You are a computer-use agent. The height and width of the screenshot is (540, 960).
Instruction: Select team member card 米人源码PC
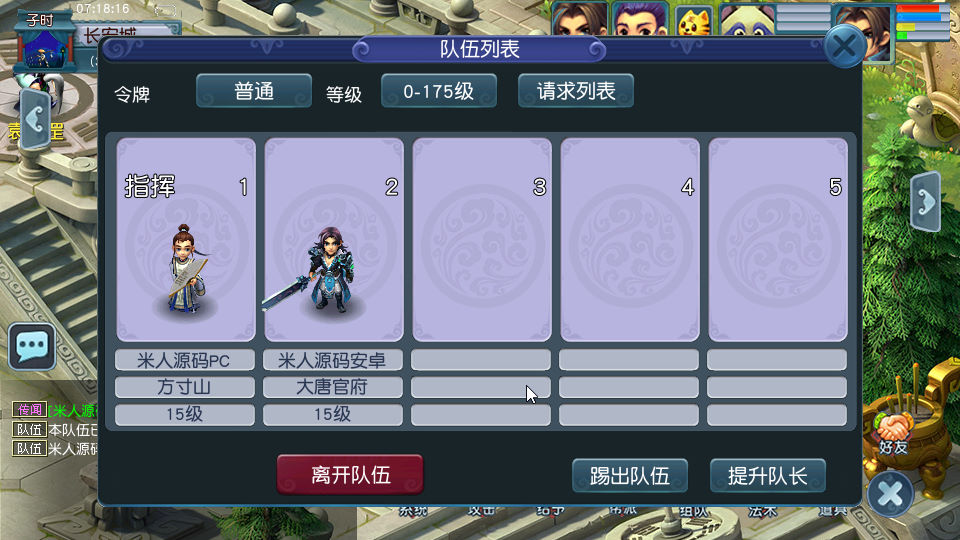pos(186,239)
